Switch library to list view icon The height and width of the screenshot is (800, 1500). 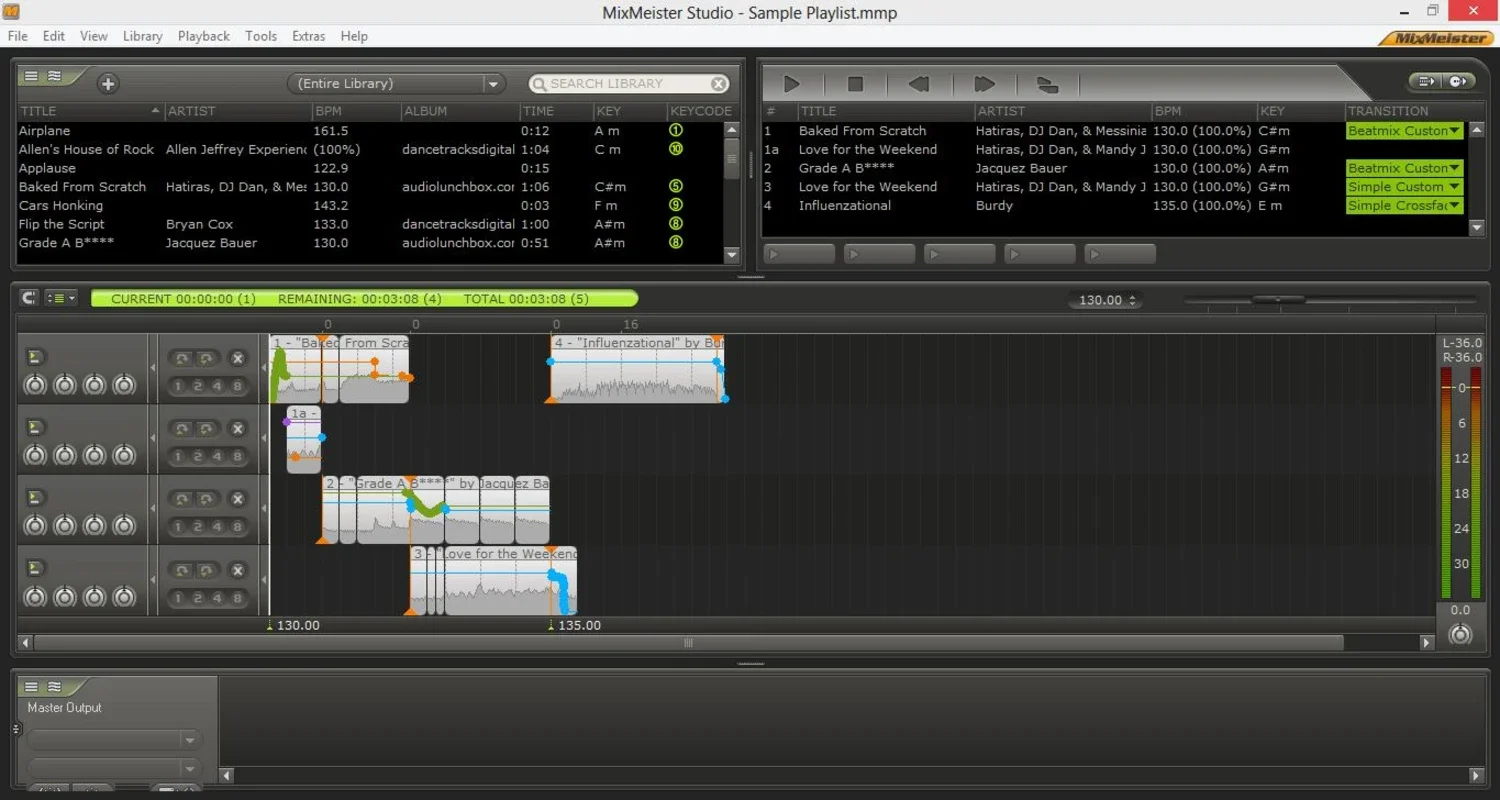coord(32,76)
